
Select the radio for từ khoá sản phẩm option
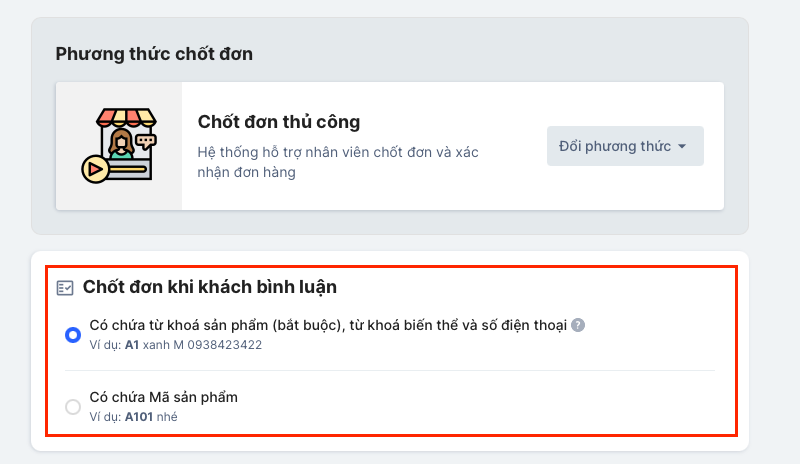(73, 335)
